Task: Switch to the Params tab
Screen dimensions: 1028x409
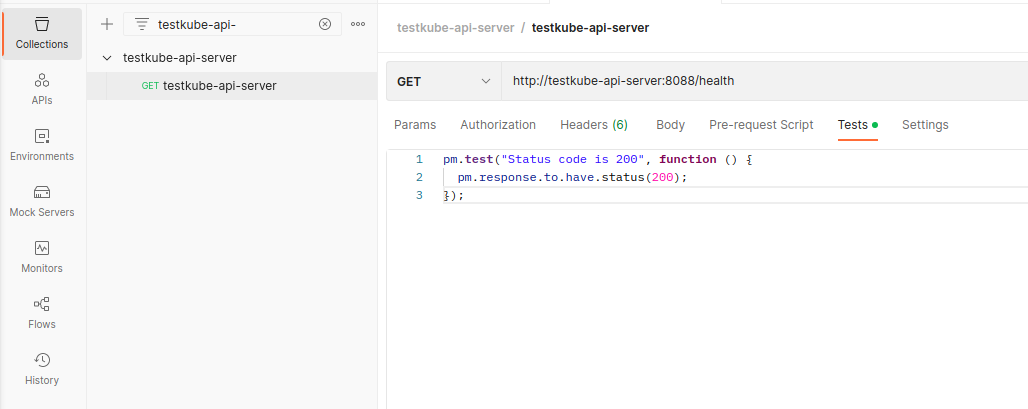Action: (415, 125)
